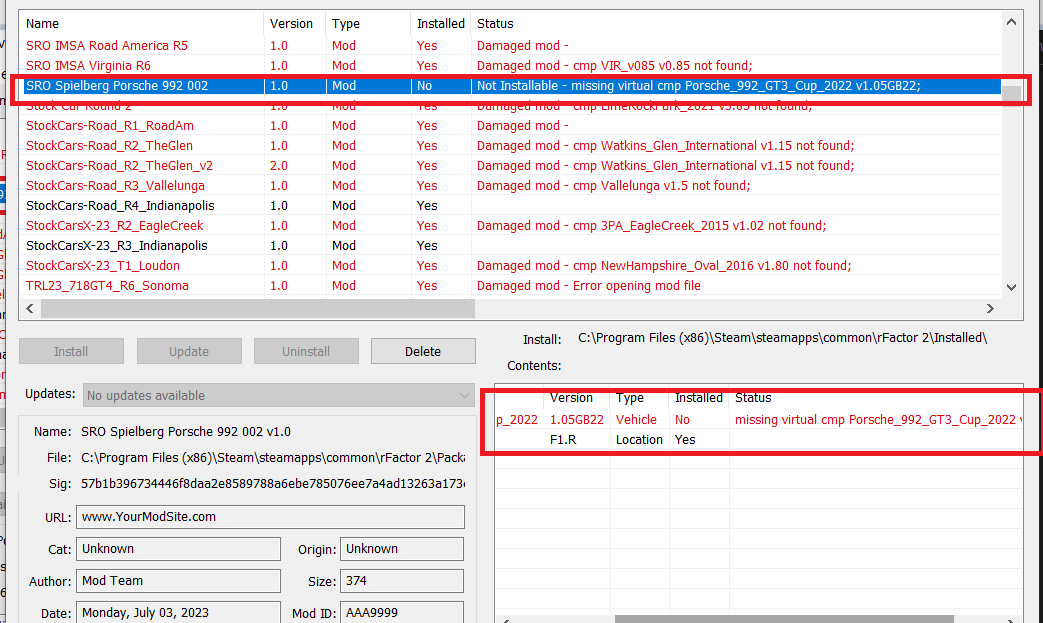
Task: Click the Delete button
Action: pos(422,351)
